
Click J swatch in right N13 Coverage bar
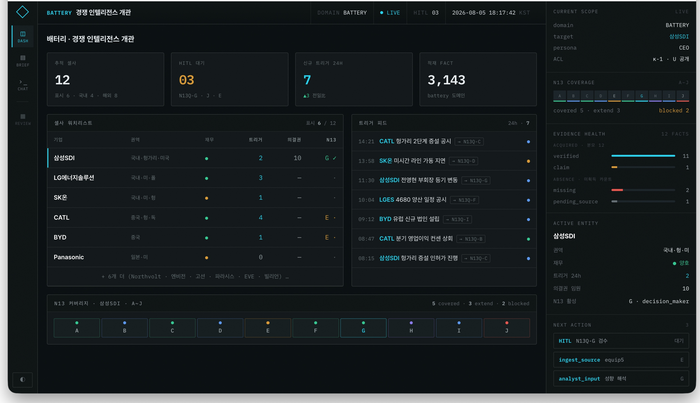(x=683, y=96)
